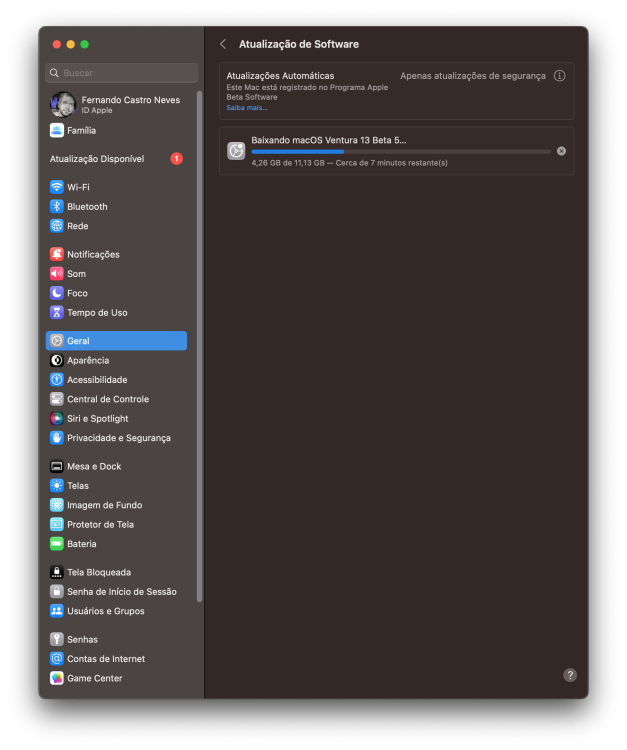Click the macOS Ventura update gear icon
Image resolution: width=627 pixels, height=750 pixels.
click(236, 151)
